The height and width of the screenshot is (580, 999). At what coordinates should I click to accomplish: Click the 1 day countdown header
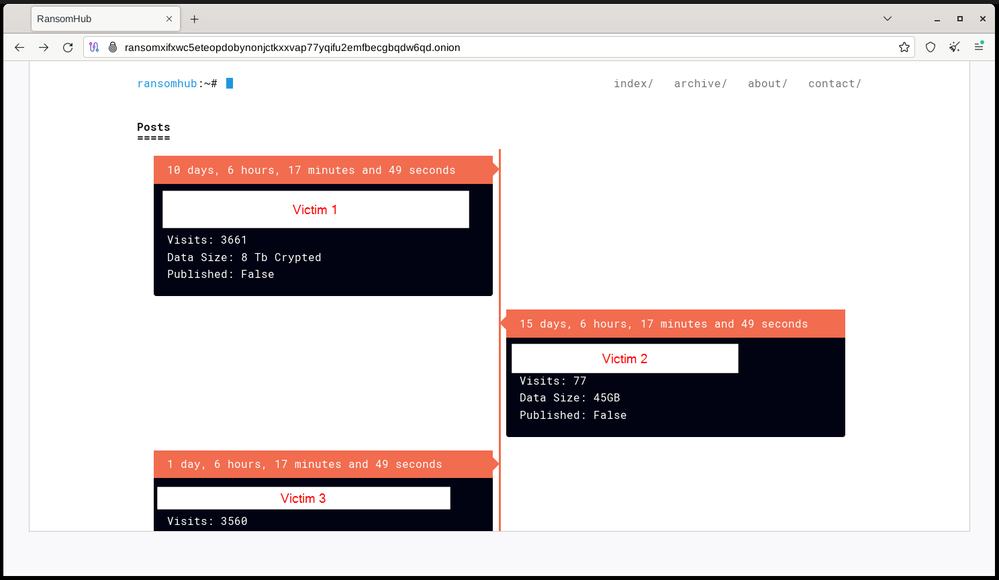coord(323,464)
